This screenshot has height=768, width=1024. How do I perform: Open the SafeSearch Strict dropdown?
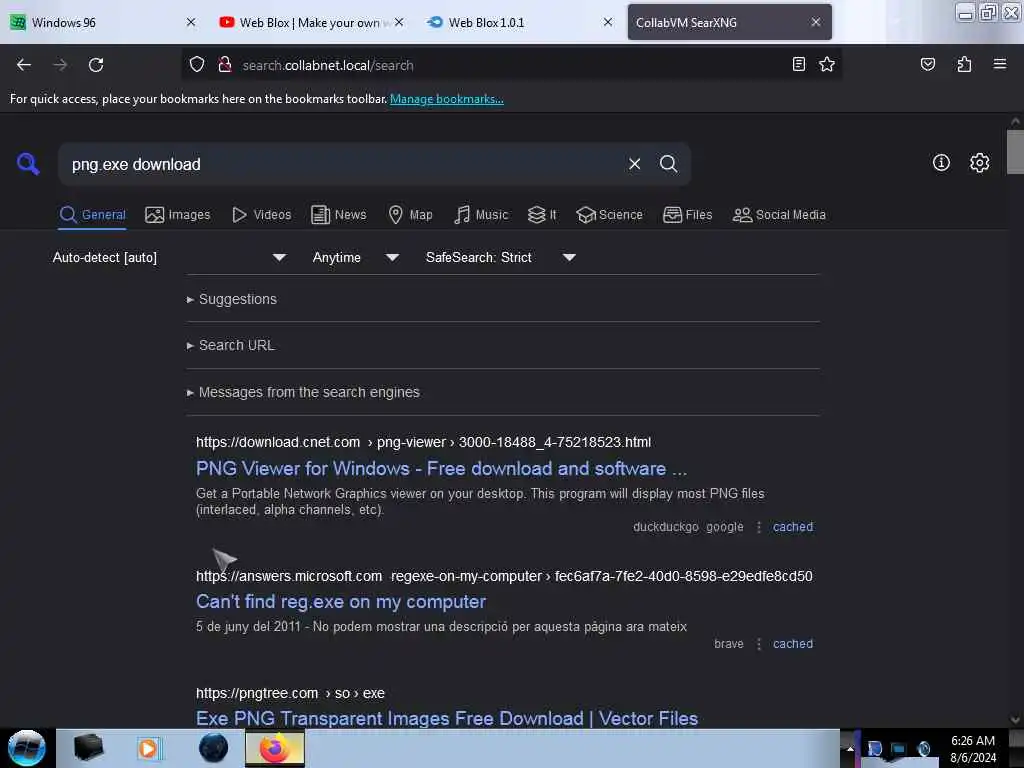(500, 257)
